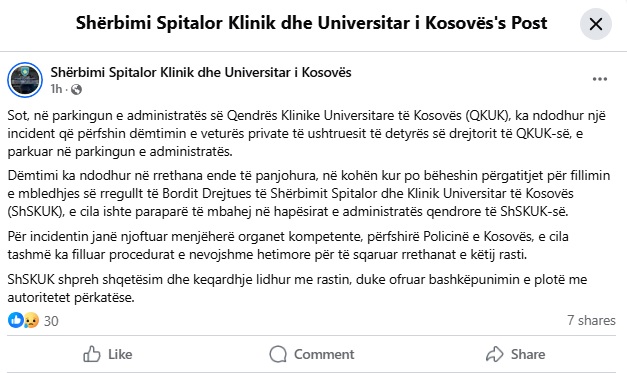Open the three-dot post options menu
This screenshot has width=627, height=373.
pyautogui.click(x=600, y=79)
